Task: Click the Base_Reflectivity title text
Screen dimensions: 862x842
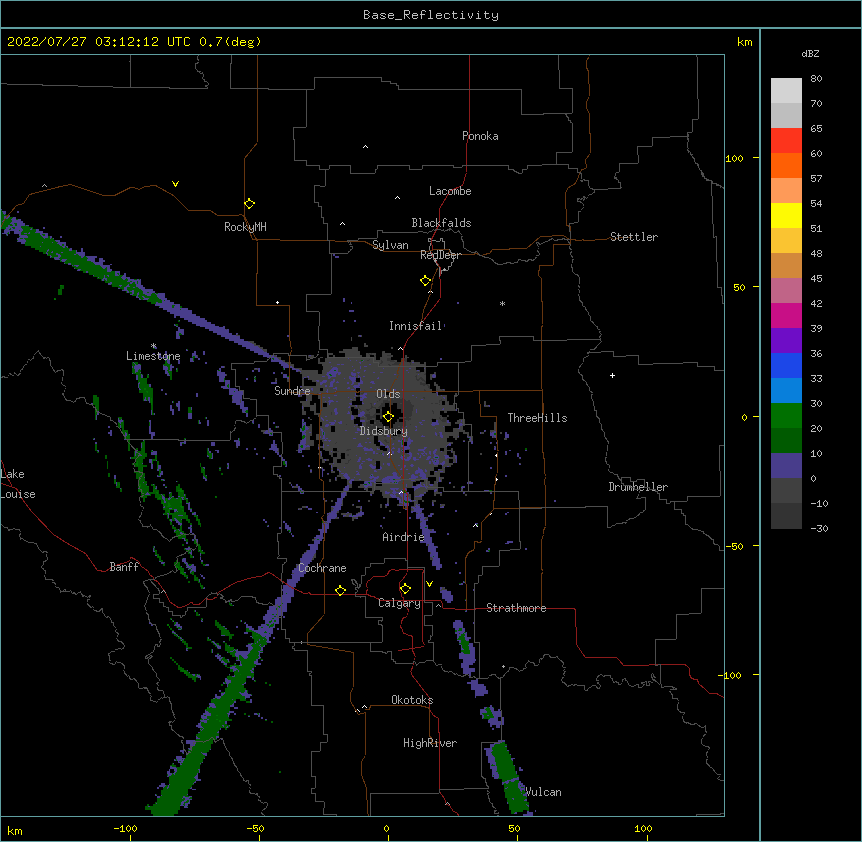Action: coord(431,15)
